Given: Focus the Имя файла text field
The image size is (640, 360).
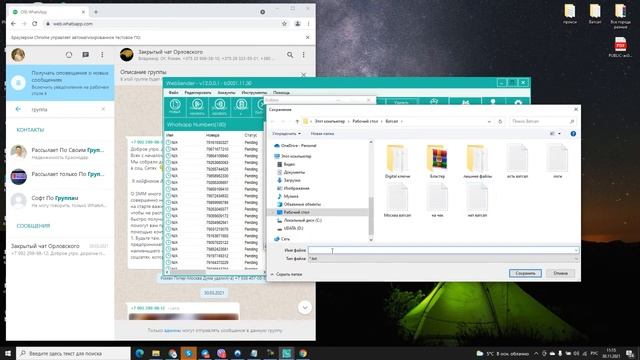Looking at the screenshot, I should pos(443,250).
